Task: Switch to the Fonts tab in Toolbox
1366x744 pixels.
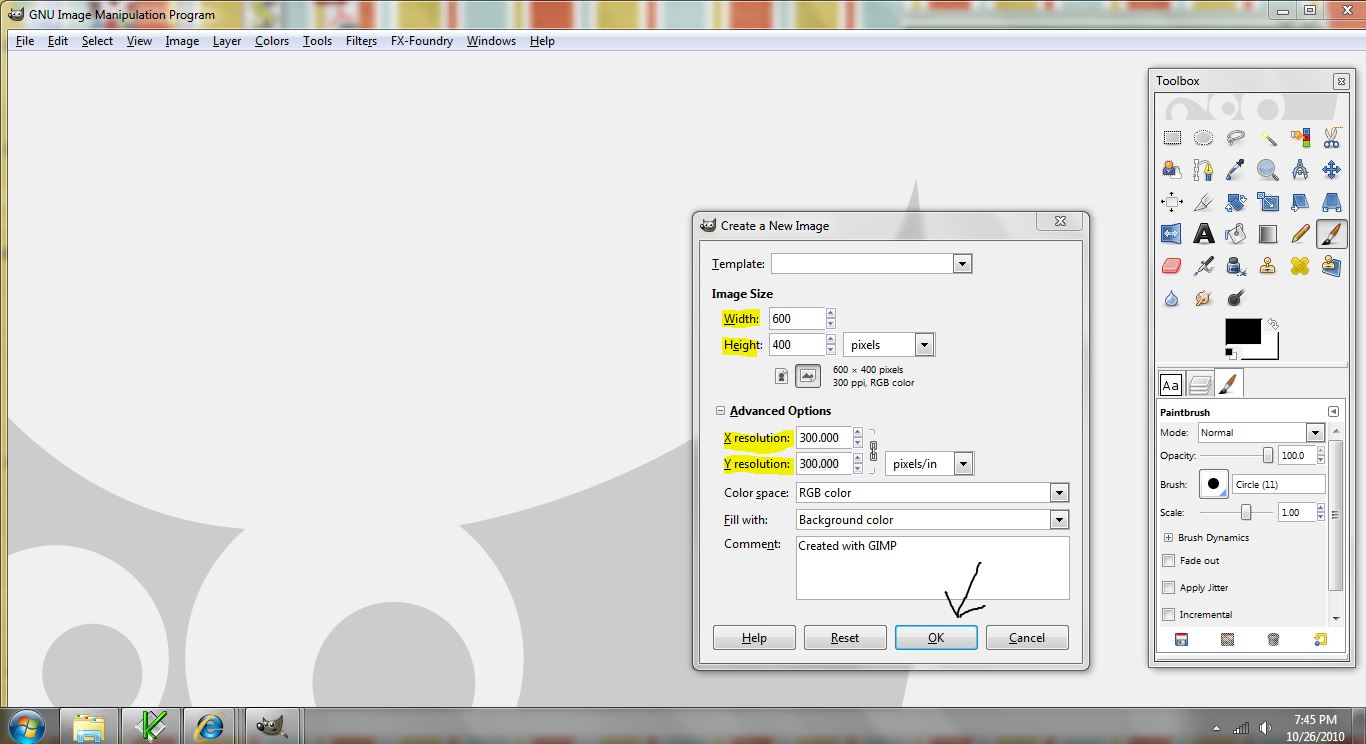Action: [x=1170, y=384]
